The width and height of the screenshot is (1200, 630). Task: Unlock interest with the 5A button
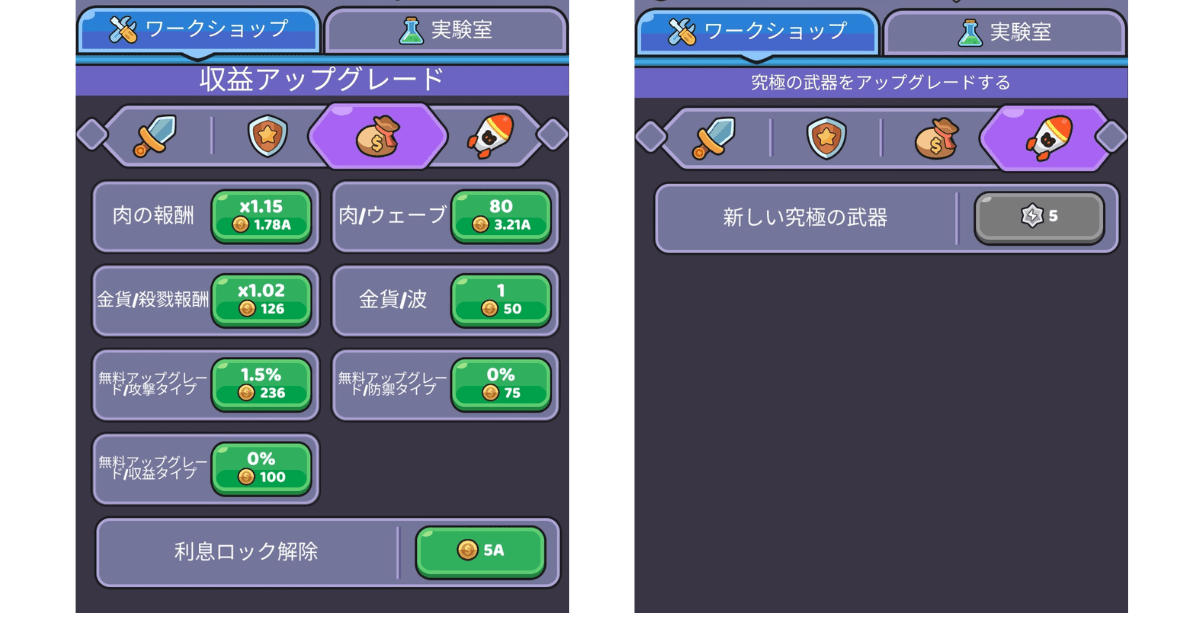[x=481, y=551]
